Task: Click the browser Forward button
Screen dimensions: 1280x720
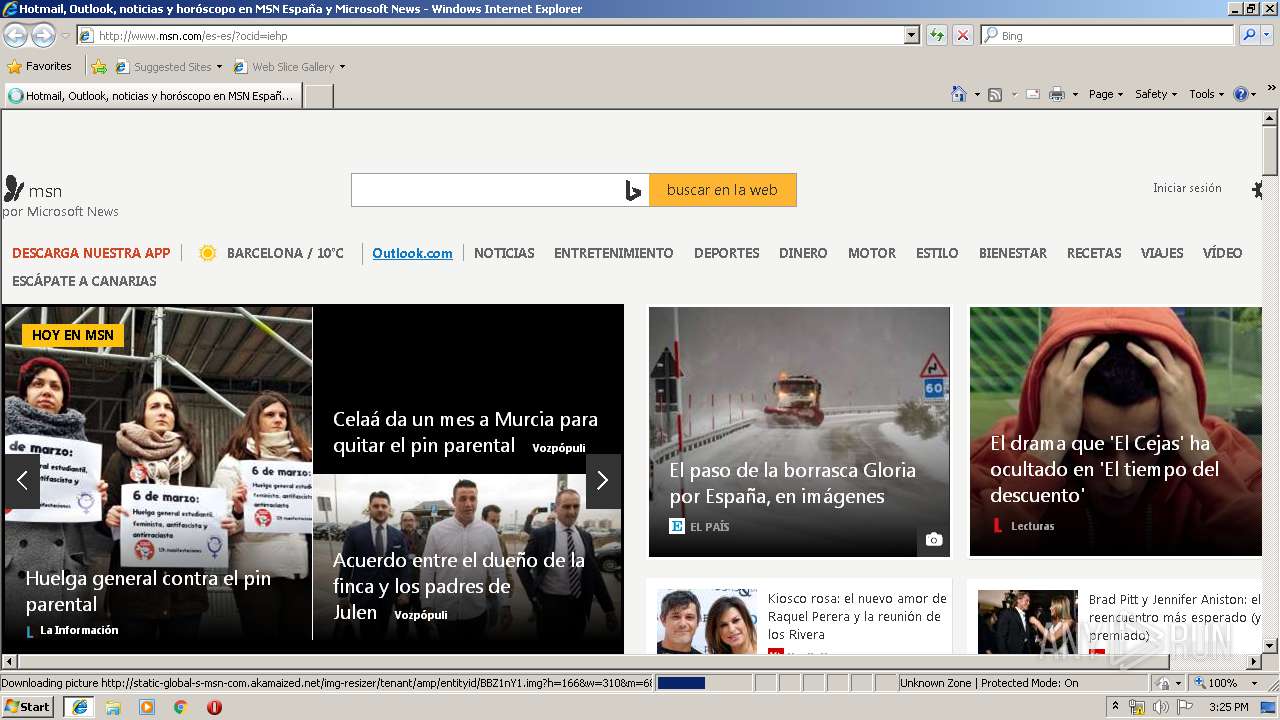Action: pyautogui.click(x=43, y=35)
